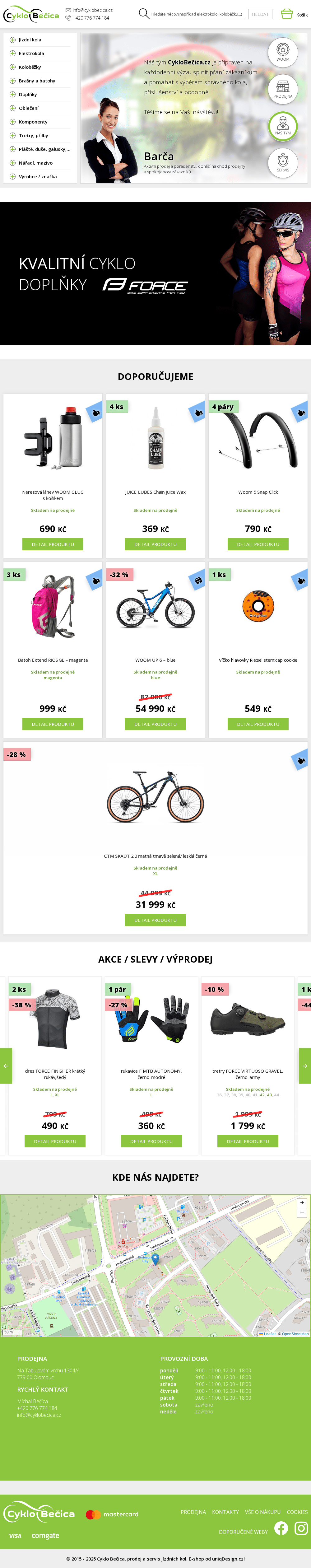Open the shopping cart basket icon
The height and width of the screenshot is (1568, 311).
tap(287, 13)
